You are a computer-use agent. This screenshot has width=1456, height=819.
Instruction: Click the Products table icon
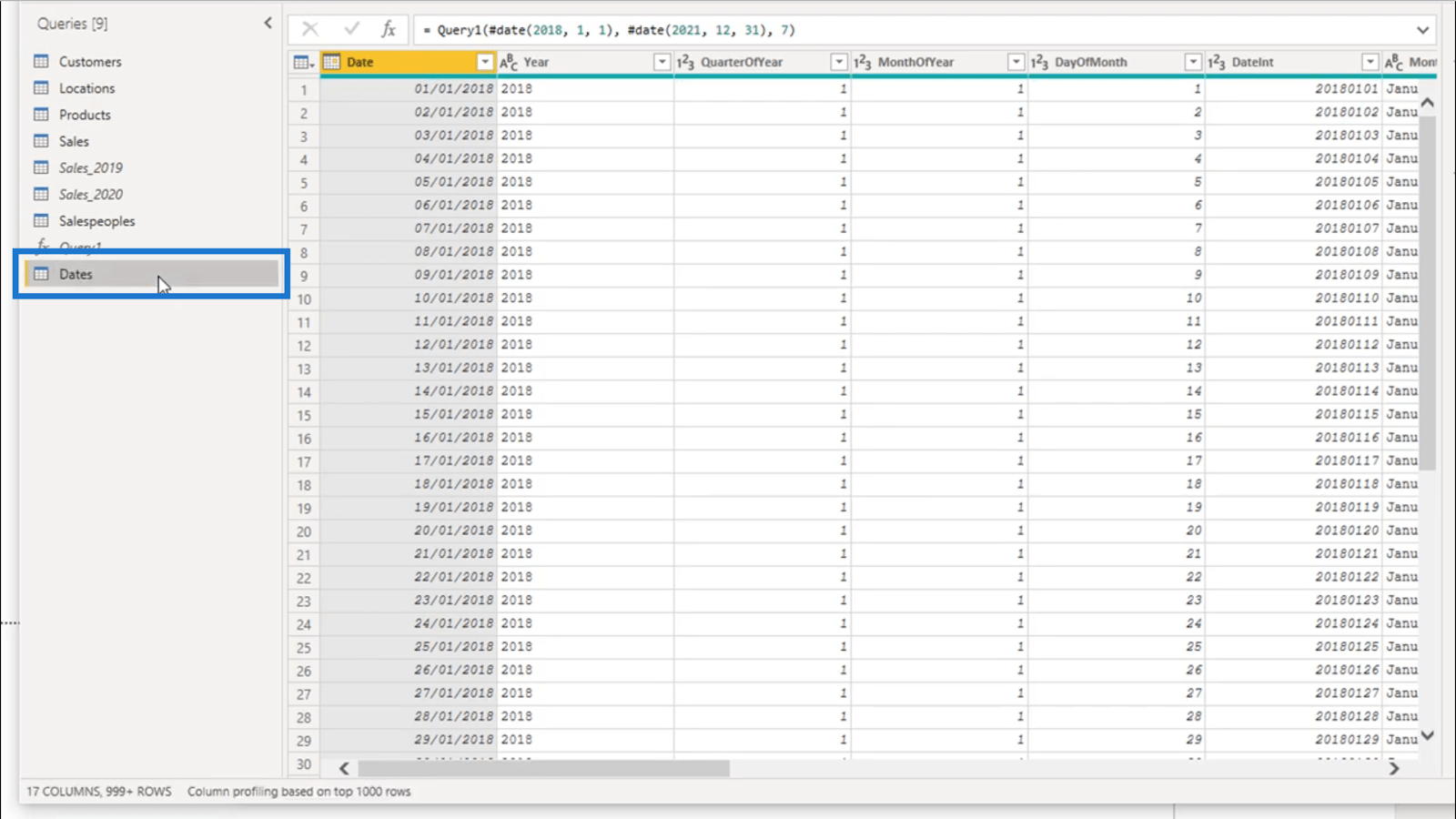point(41,115)
